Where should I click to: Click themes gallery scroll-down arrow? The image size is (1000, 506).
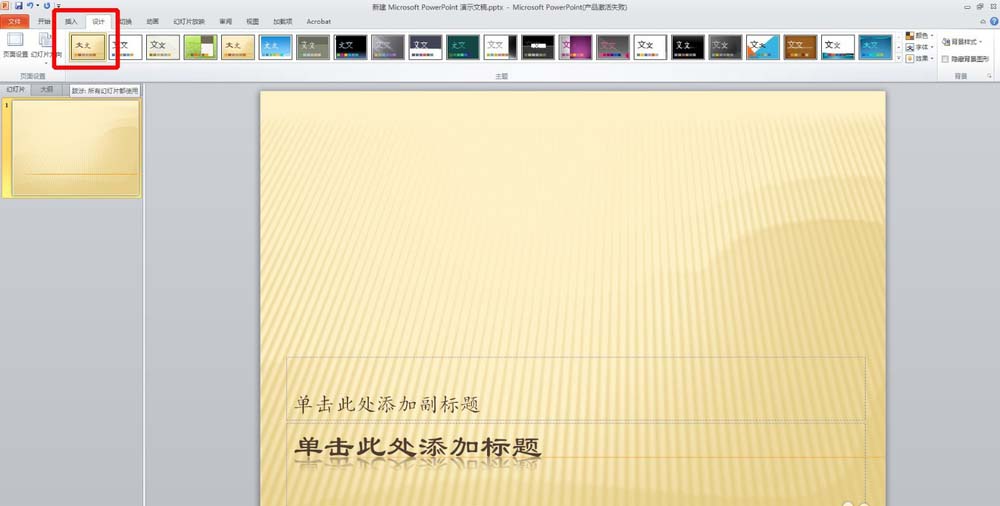click(x=899, y=48)
